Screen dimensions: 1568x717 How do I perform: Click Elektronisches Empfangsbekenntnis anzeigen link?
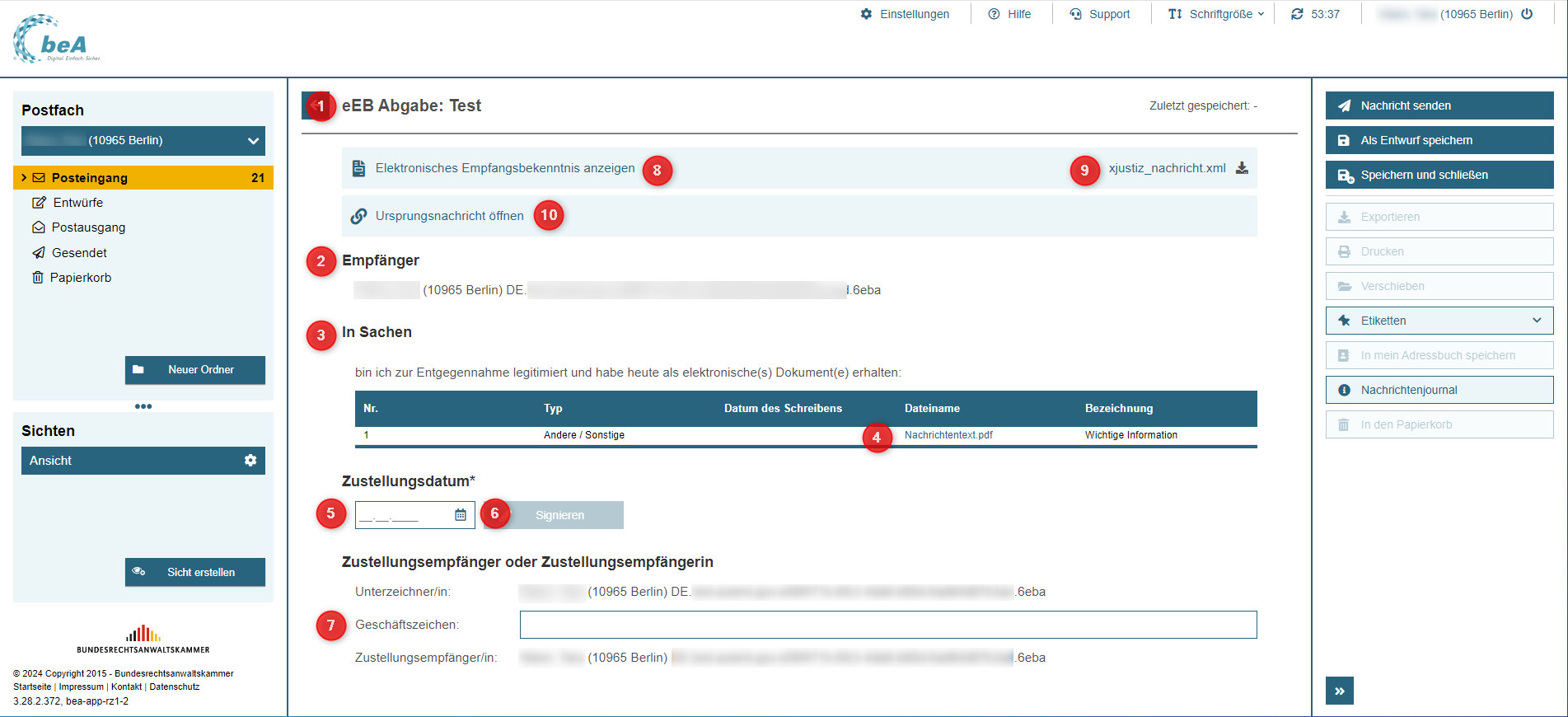504,168
